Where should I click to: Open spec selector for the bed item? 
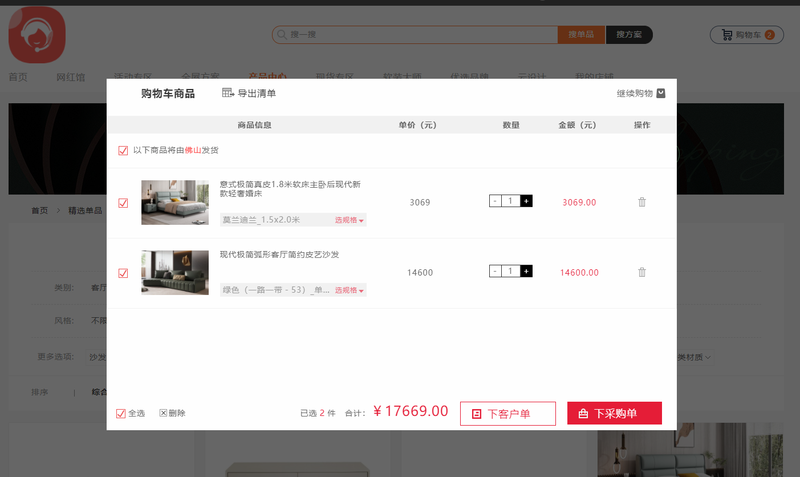pyautogui.click(x=349, y=220)
